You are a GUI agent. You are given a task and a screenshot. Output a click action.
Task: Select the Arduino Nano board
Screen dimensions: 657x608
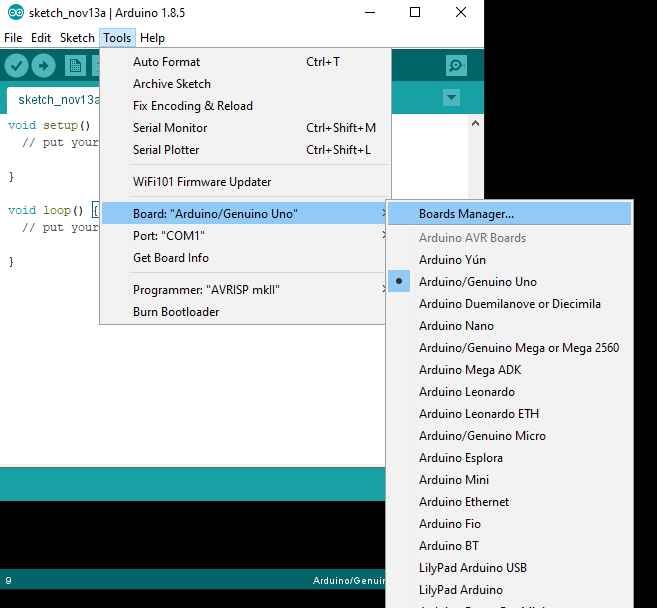[x=510, y=326]
